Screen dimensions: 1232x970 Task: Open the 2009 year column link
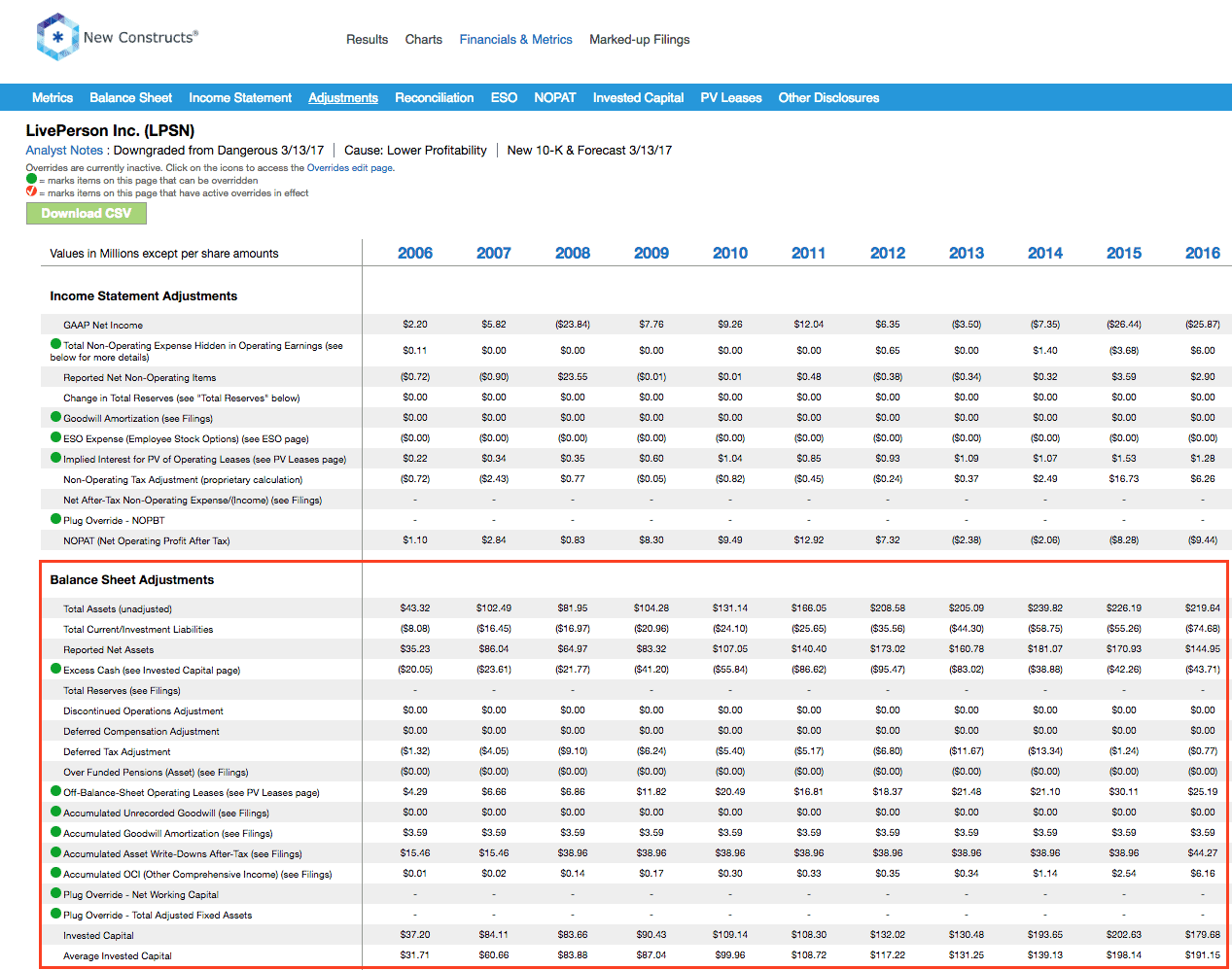[651, 253]
